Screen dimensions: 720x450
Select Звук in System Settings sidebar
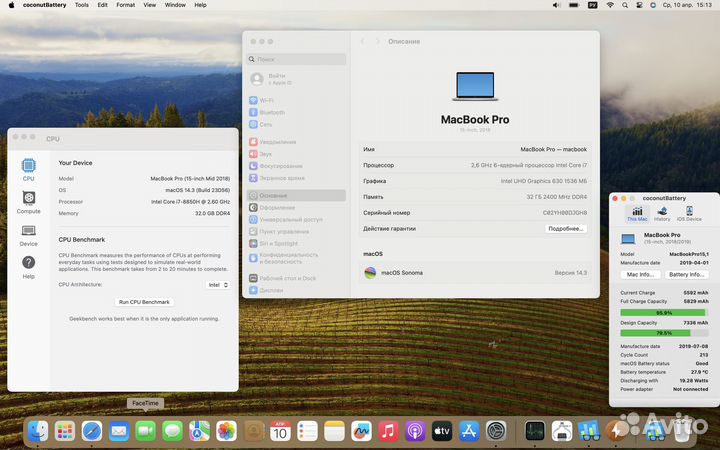point(260,154)
